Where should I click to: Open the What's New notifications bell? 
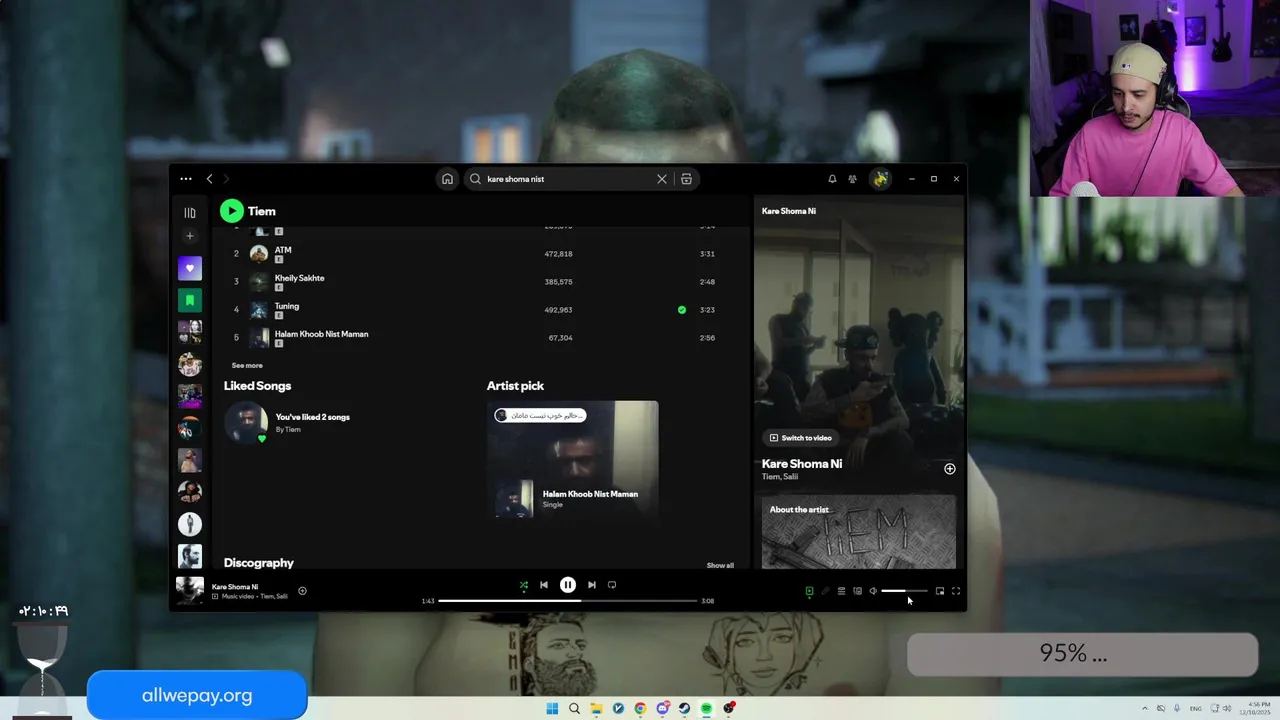[x=832, y=179]
